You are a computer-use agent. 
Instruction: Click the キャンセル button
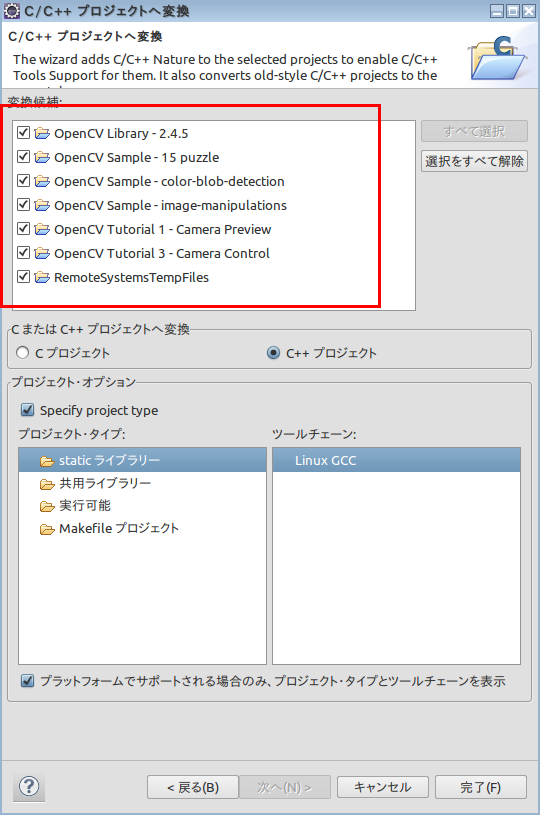pyautogui.click(x=383, y=787)
